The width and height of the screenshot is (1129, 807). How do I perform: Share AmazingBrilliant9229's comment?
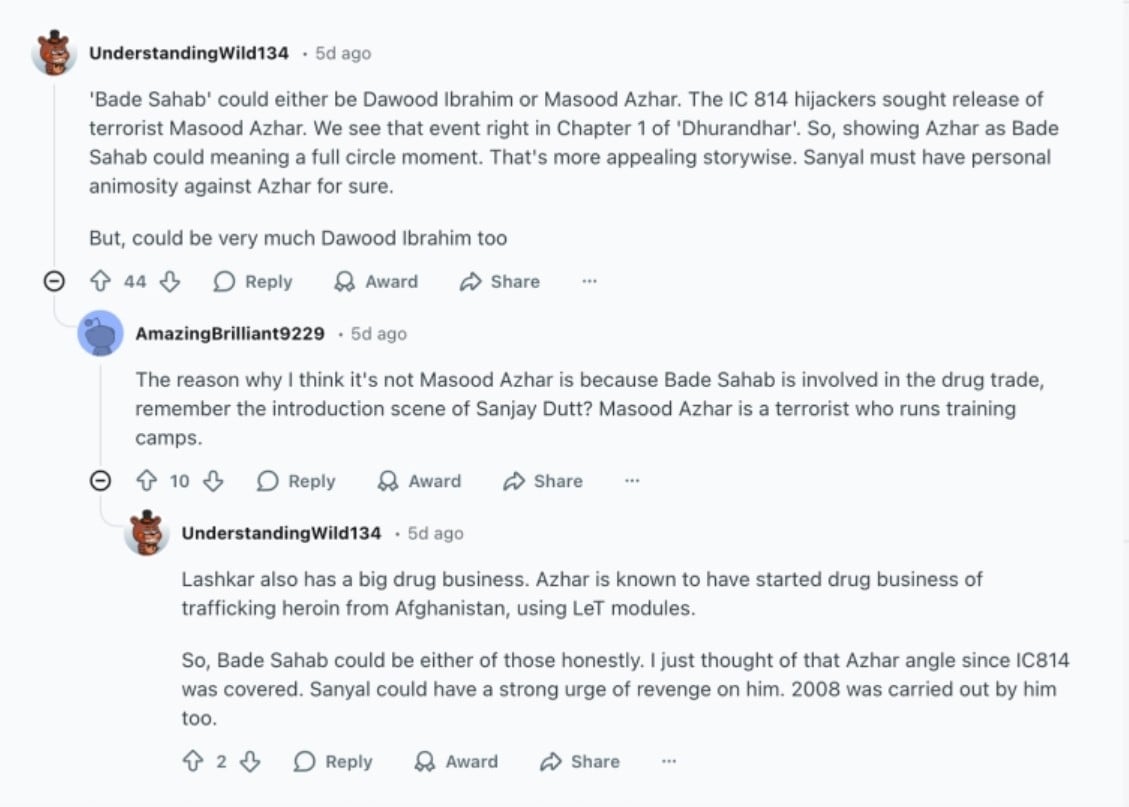[x=541, y=481]
